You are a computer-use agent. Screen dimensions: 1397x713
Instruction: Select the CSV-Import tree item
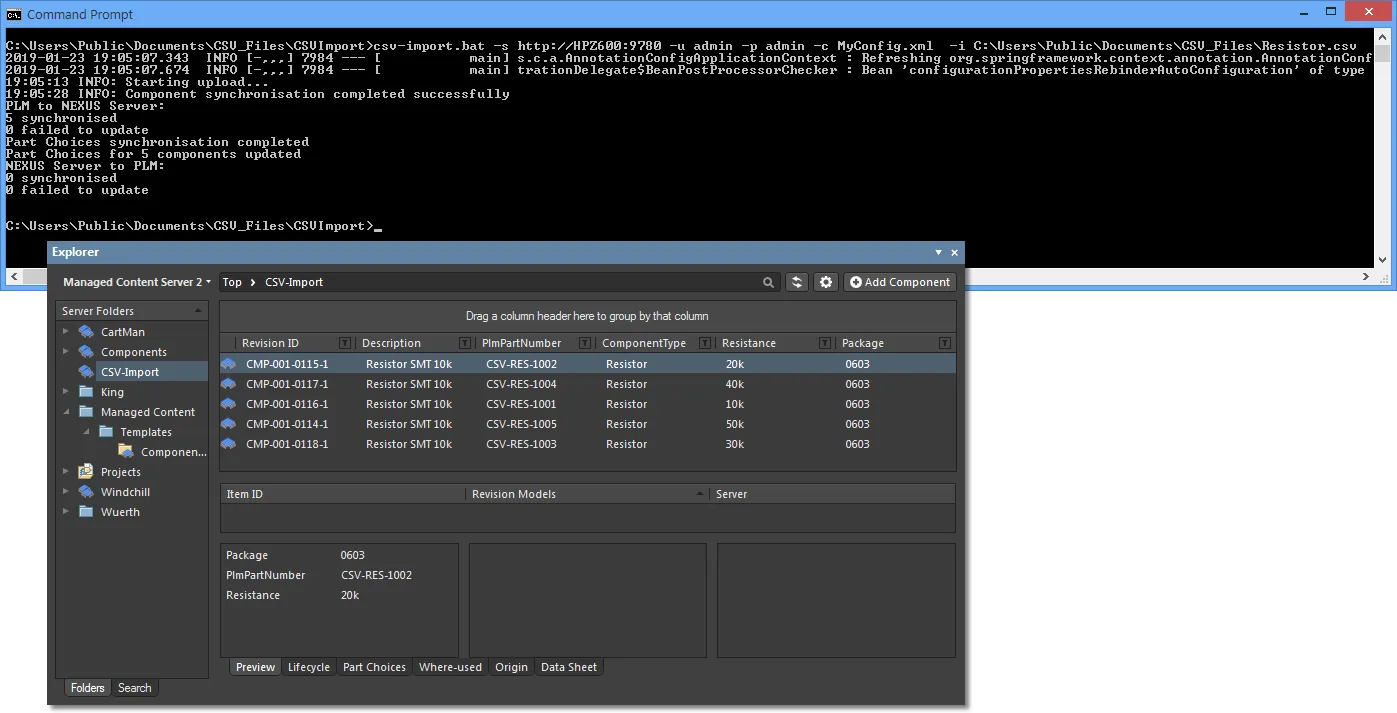point(130,372)
